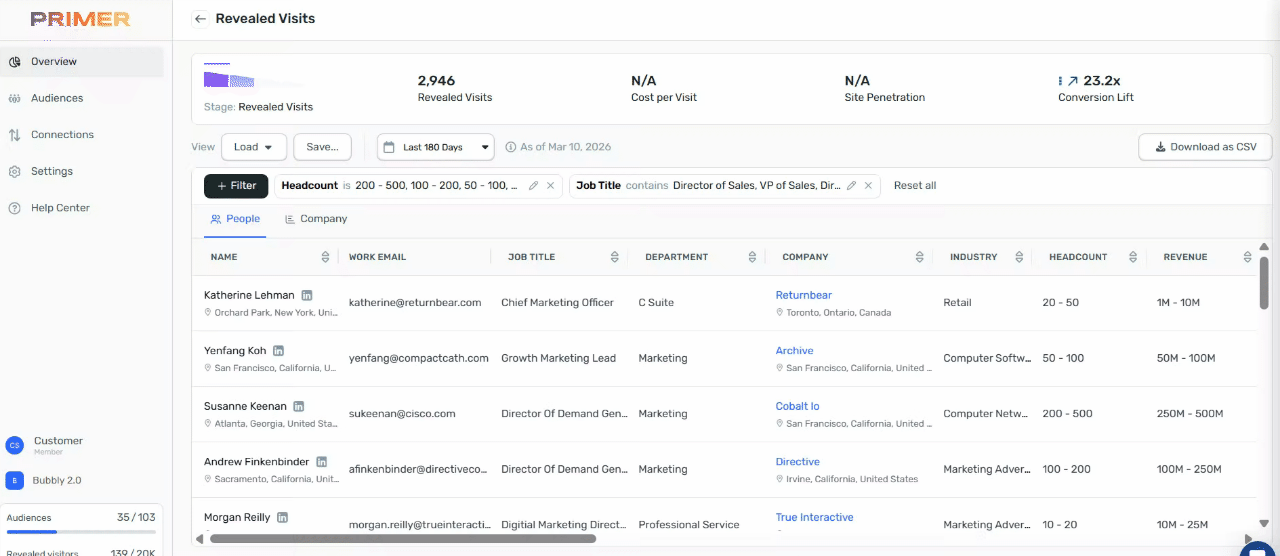This screenshot has height=556, width=1280.
Task: Open the Bubbly 2.0 workspace switcher
Action: (57, 480)
